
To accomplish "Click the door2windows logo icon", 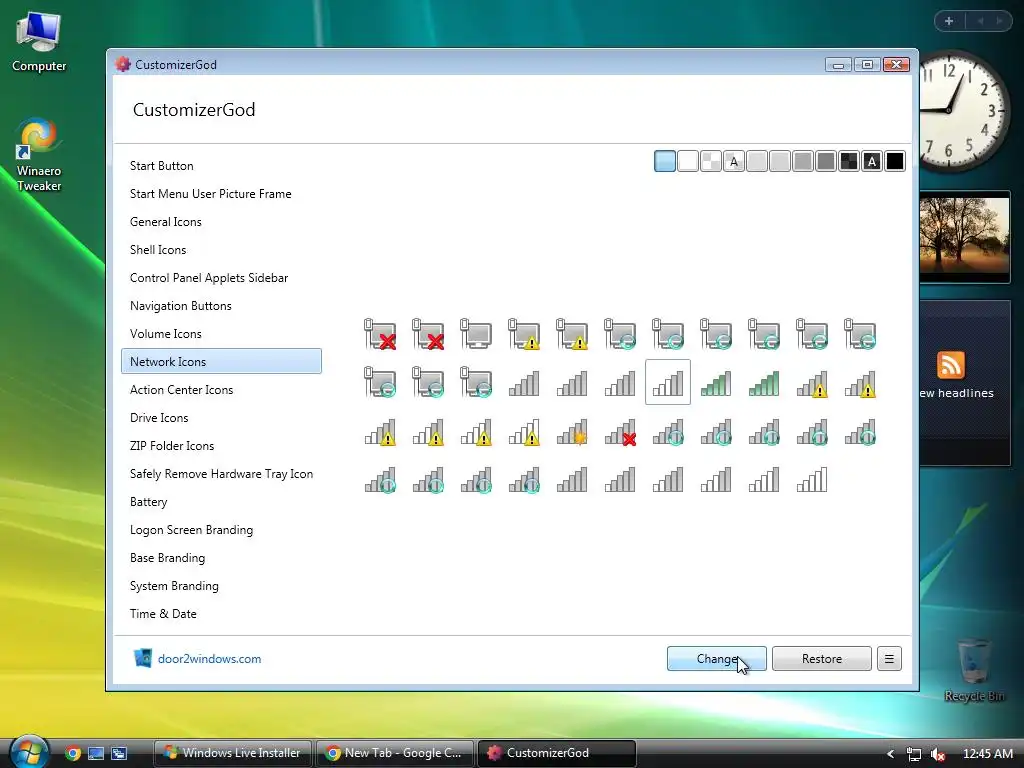I will 142,658.
